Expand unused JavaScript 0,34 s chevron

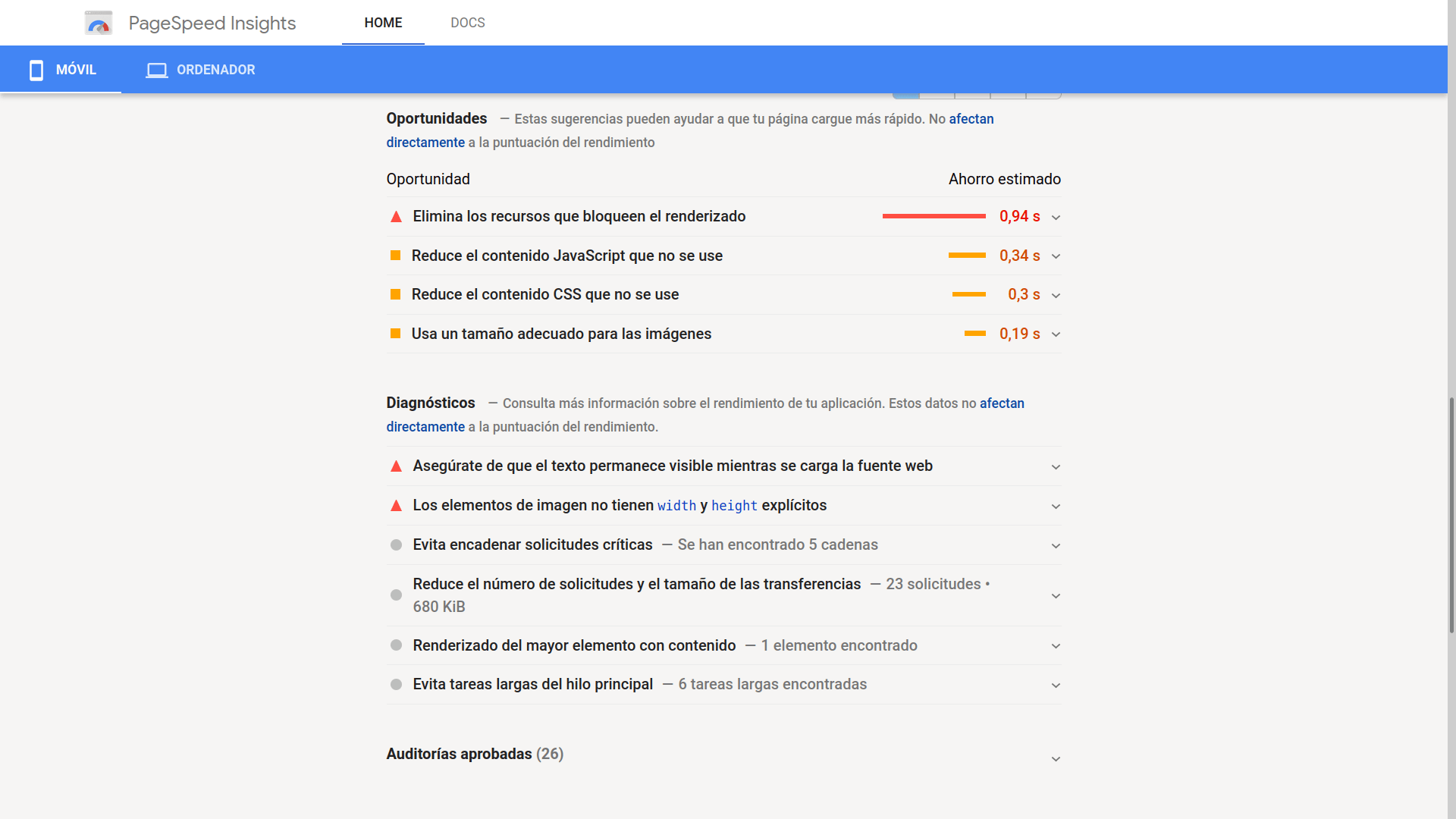(1056, 256)
